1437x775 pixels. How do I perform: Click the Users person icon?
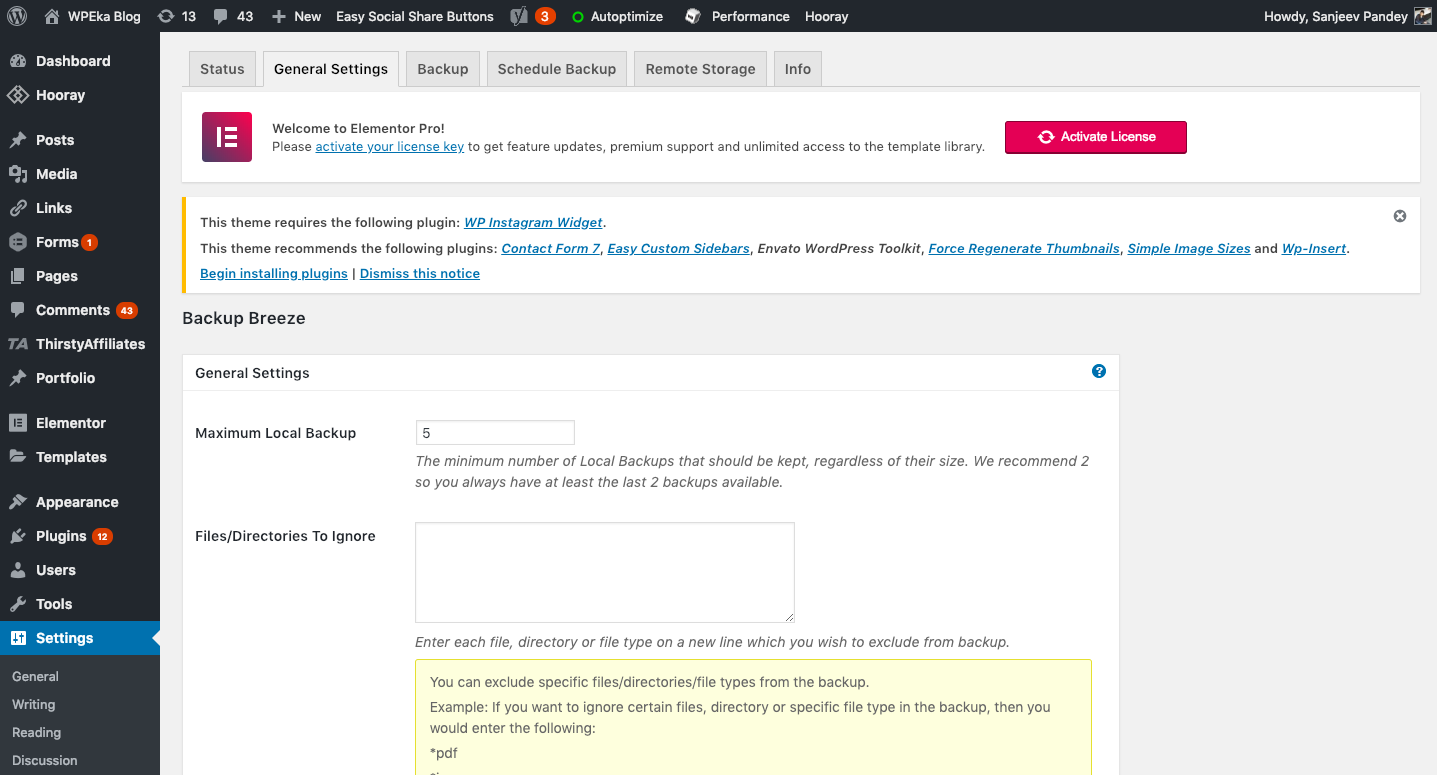point(18,570)
